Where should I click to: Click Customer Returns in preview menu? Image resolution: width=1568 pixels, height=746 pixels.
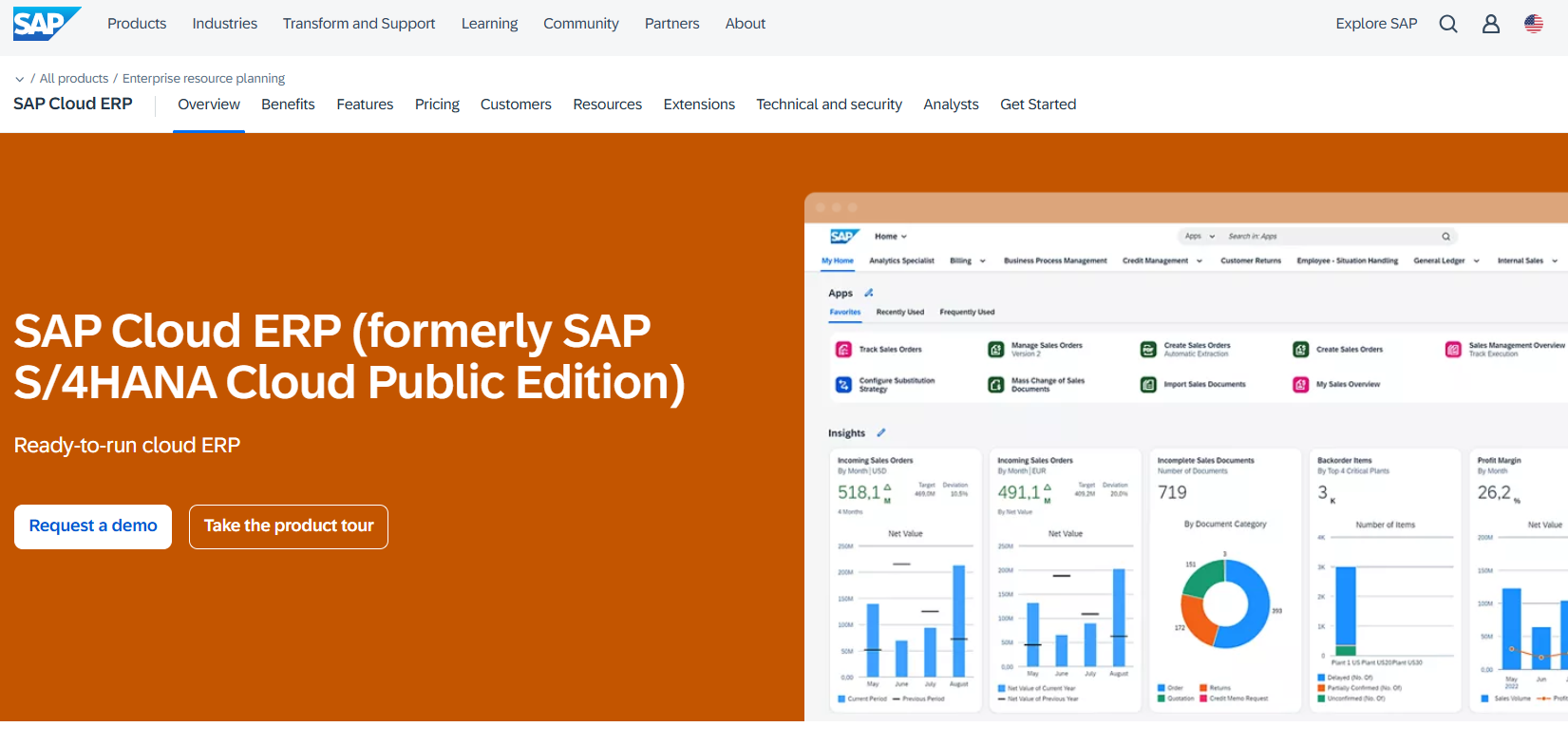(1251, 260)
